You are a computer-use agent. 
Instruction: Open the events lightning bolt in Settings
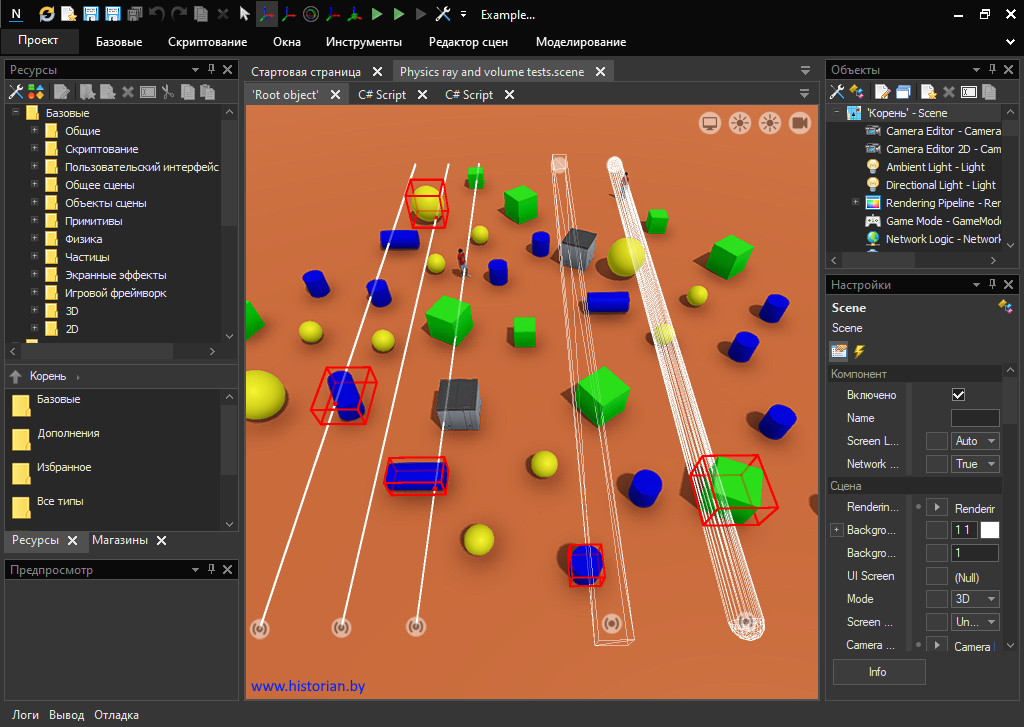[859, 351]
